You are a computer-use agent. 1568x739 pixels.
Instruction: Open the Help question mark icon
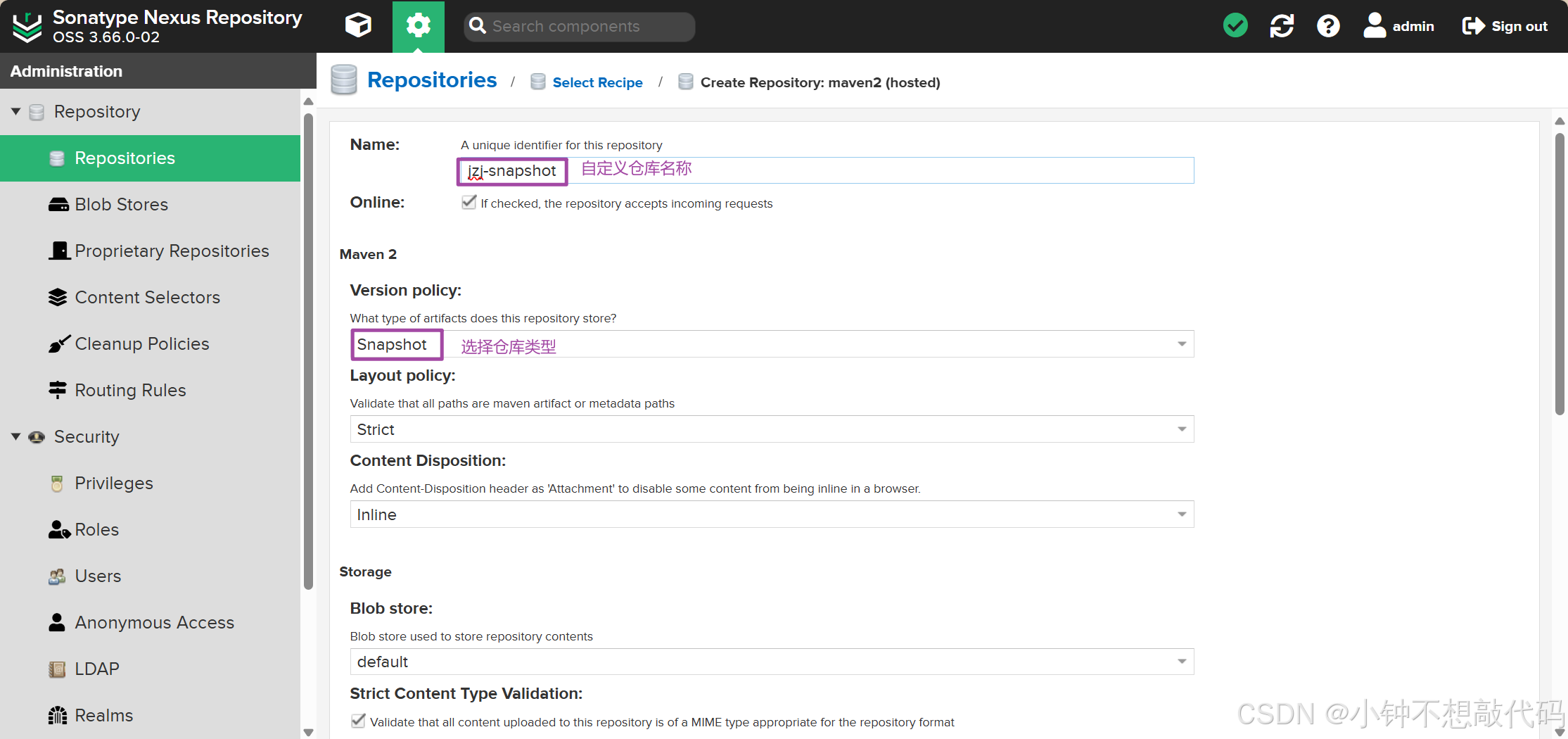1328,26
